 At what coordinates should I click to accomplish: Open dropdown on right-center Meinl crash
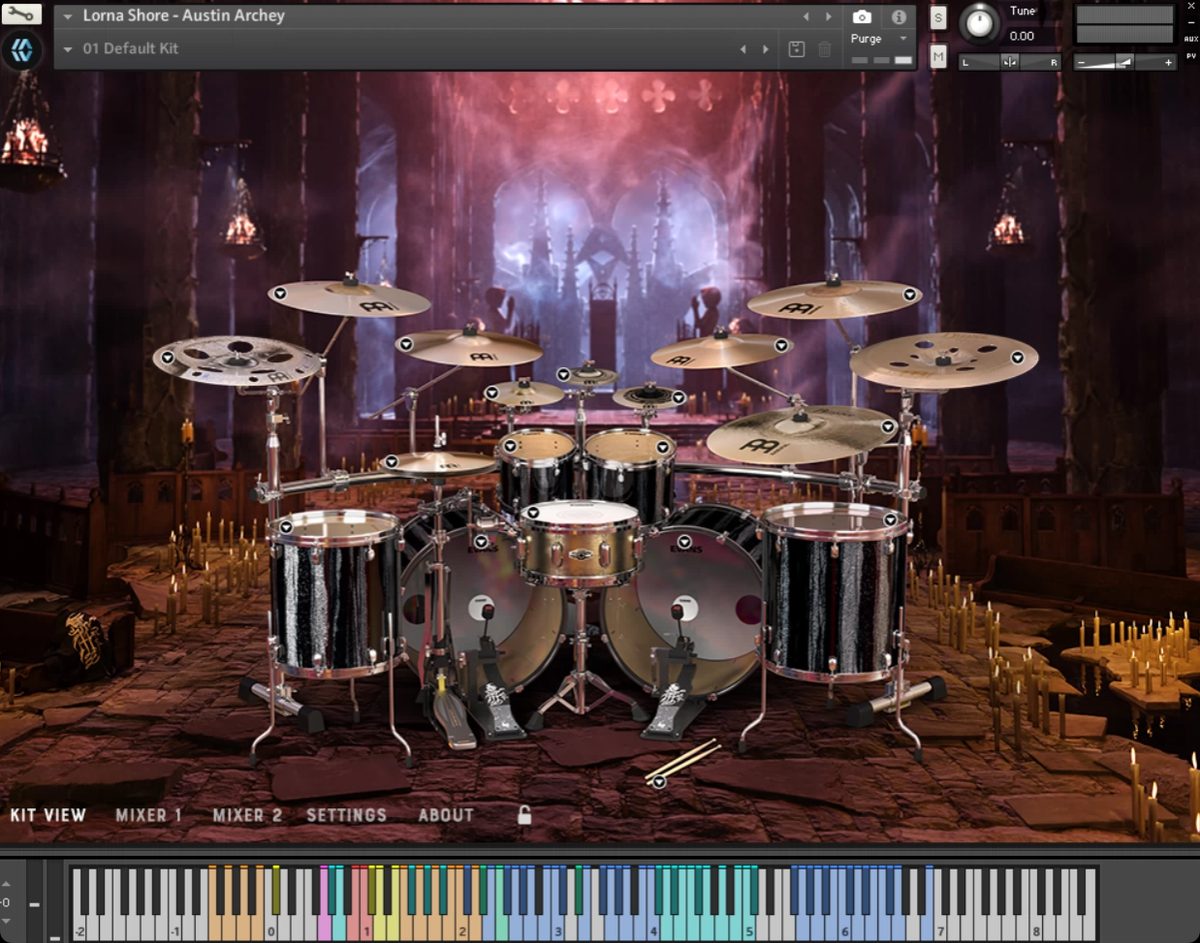[781, 345]
